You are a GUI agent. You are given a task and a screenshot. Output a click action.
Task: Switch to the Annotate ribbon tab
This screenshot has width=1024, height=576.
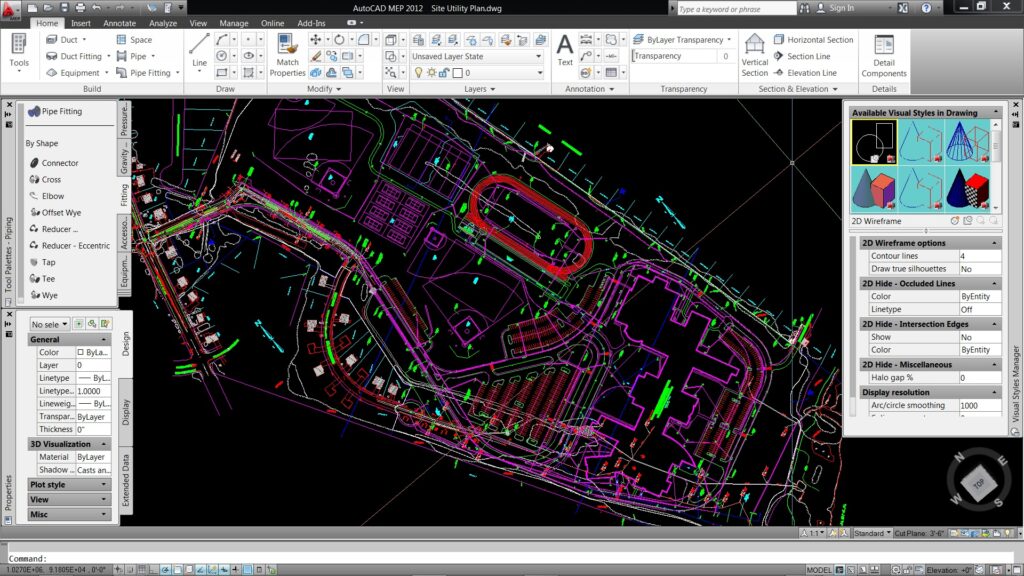click(x=119, y=22)
